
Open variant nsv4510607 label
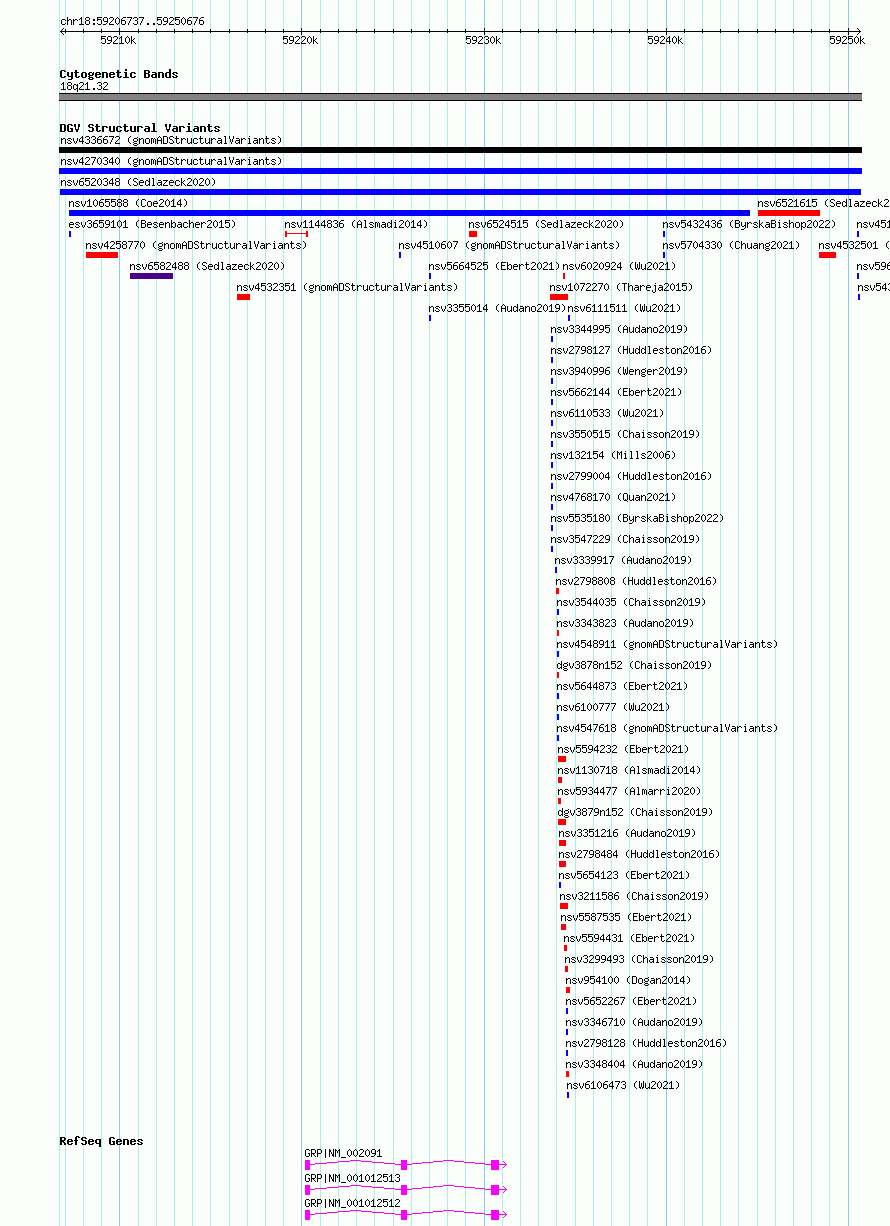coord(509,245)
